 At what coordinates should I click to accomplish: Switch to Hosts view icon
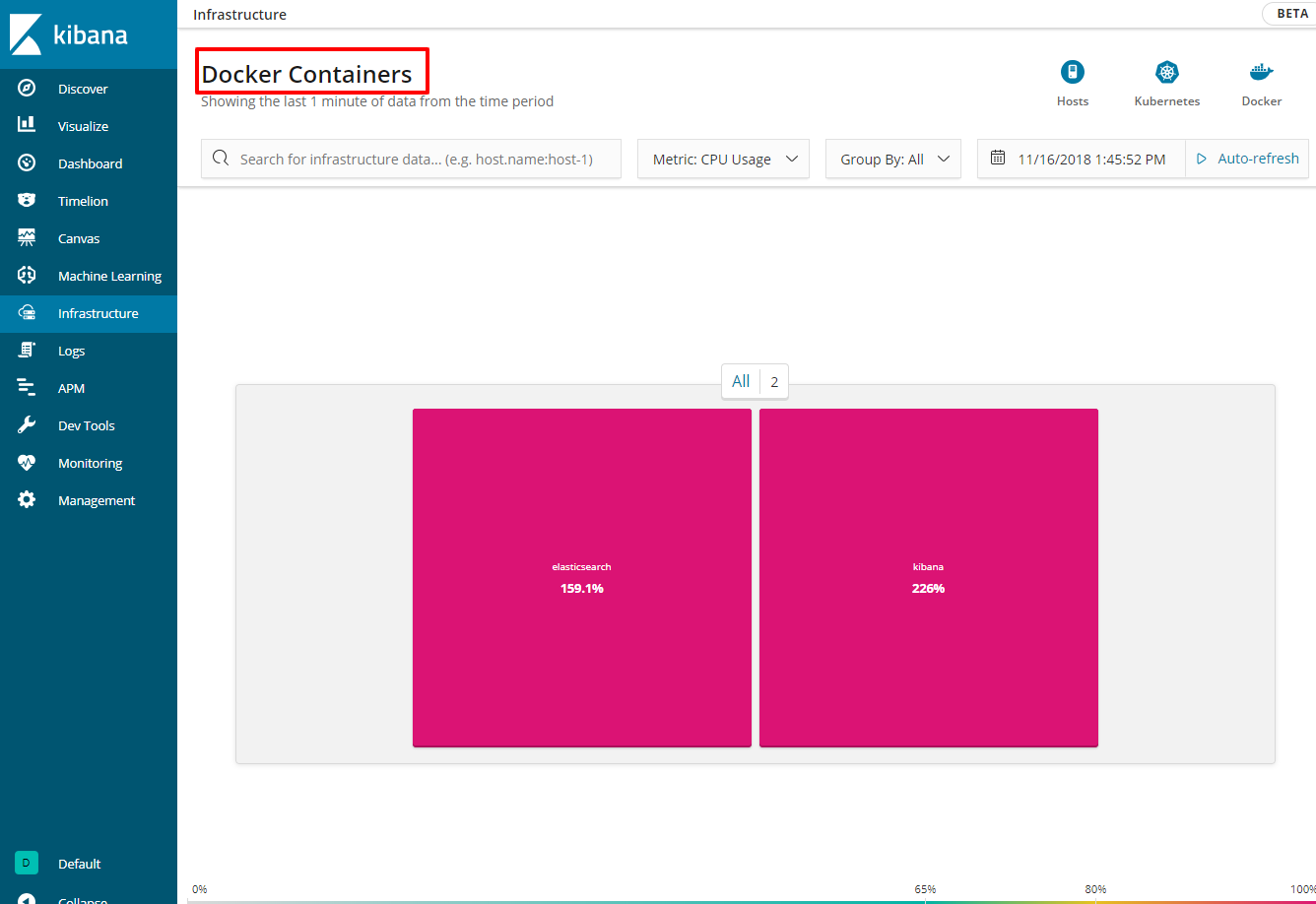pyautogui.click(x=1073, y=72)
